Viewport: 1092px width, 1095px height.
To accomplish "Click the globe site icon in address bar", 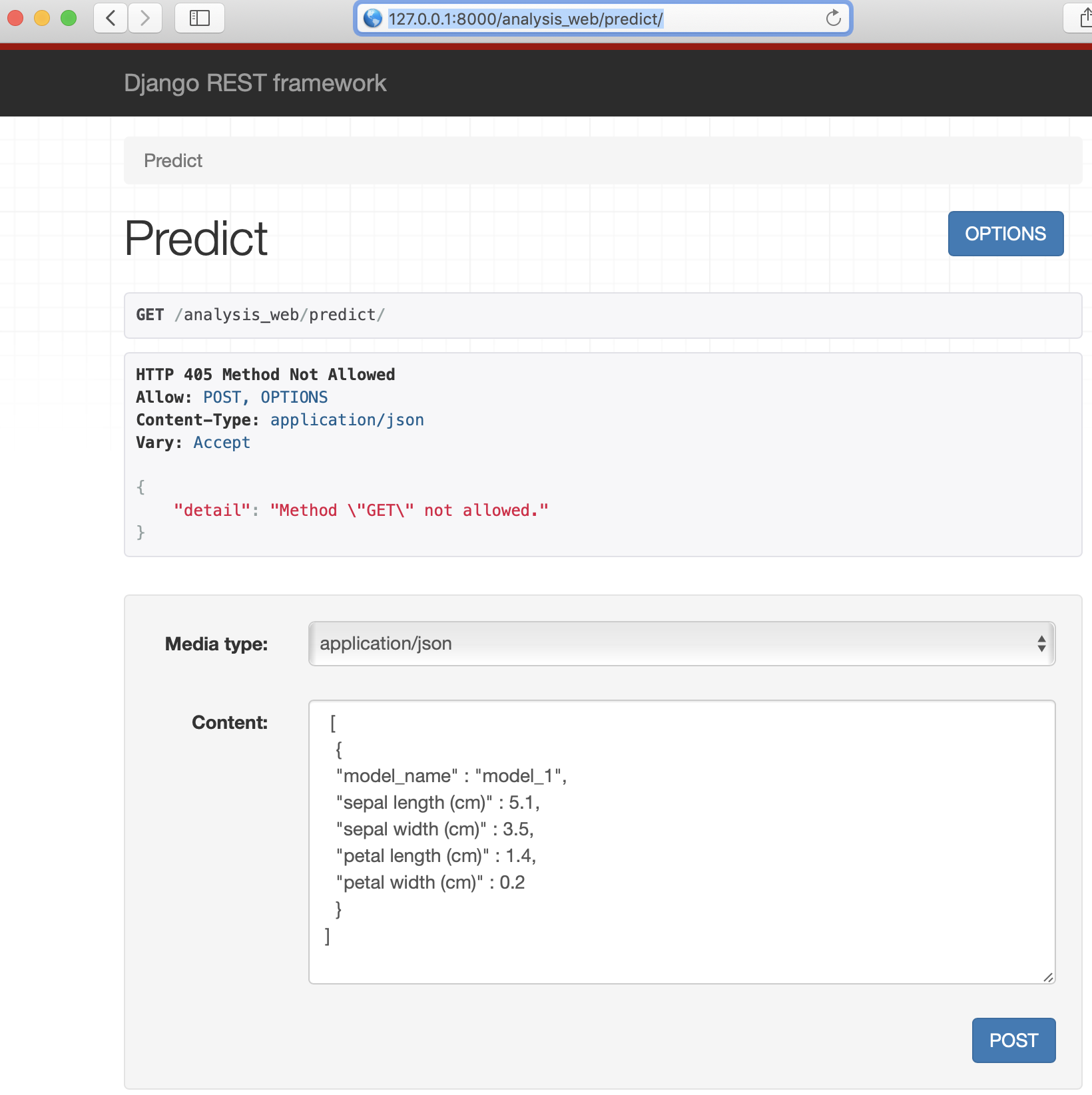I will 373,18.
